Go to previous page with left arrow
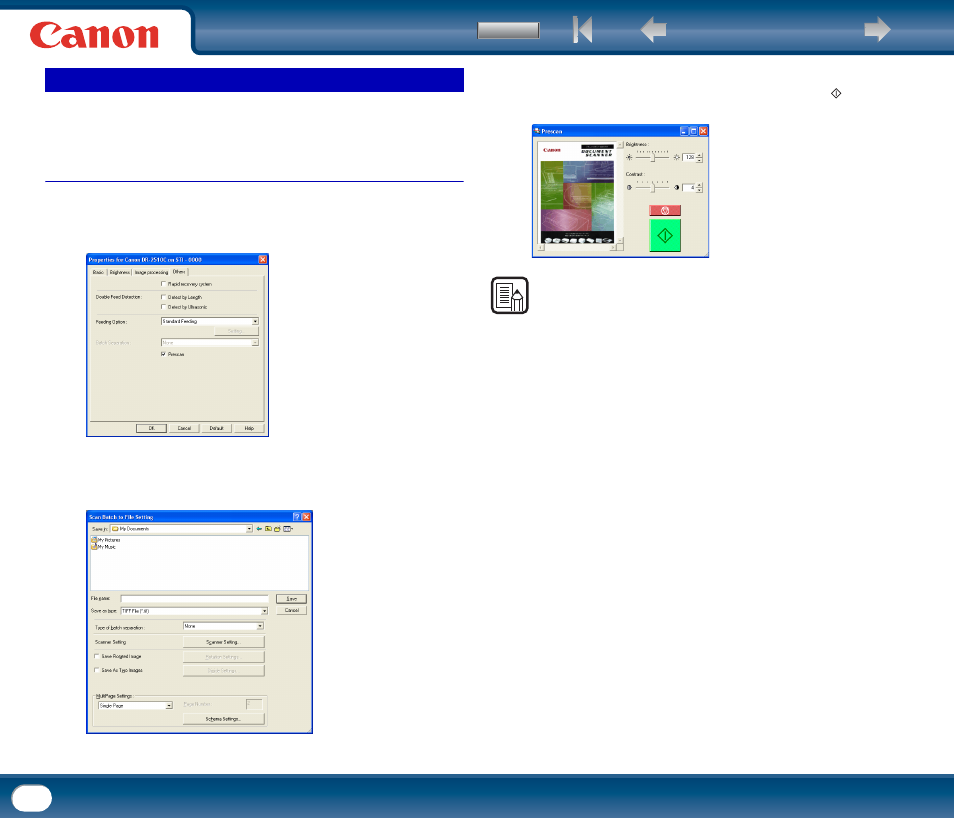Image resolution: width=954 pixels, height=818 pixels. tap(653, 29)
